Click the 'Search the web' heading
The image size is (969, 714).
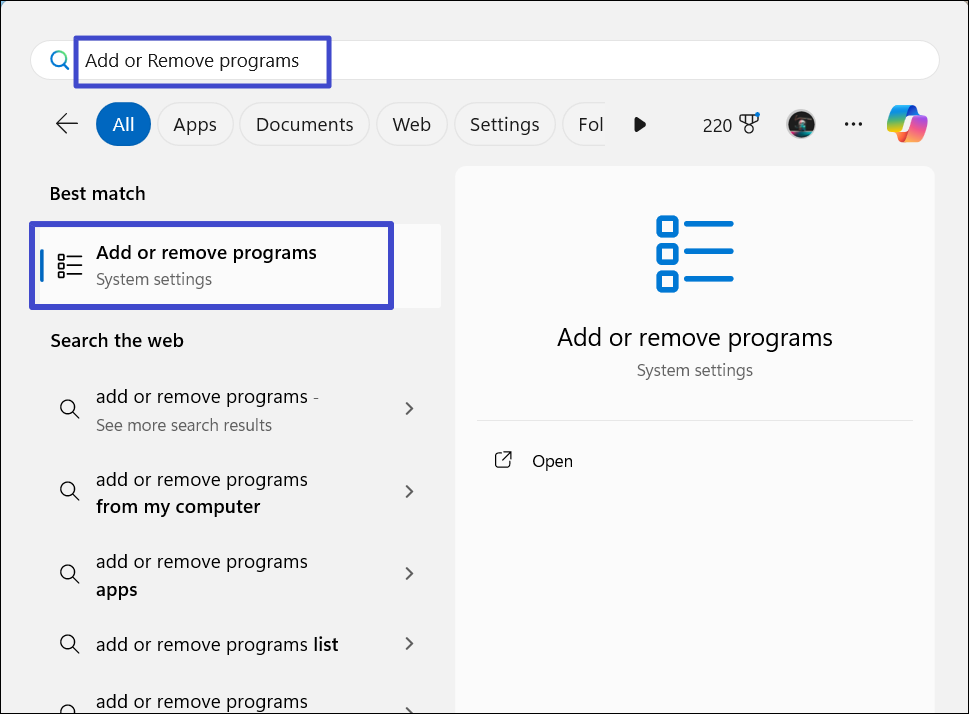117,341
